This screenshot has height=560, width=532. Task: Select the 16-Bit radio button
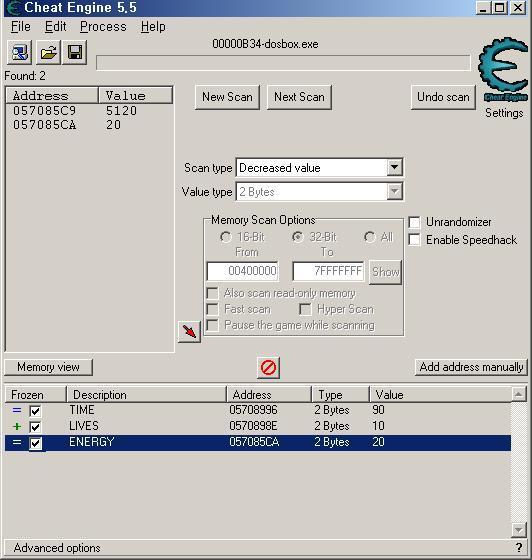[226, 237]
